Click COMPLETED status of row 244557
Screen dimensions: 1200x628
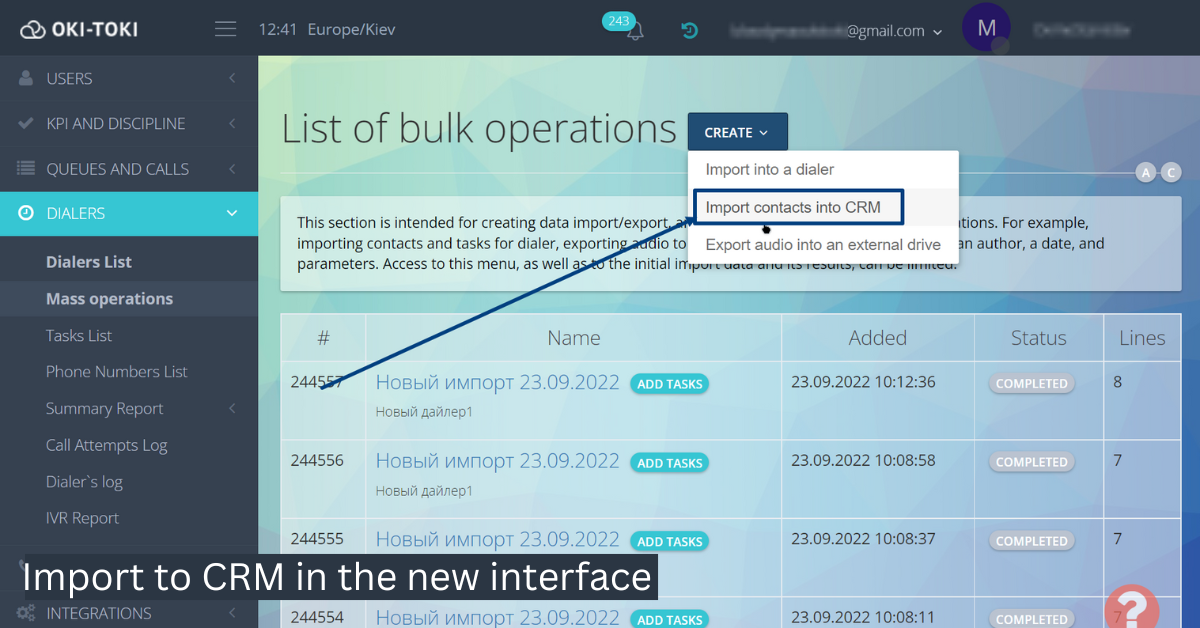pyautogui.click(x=1032, y=383)
